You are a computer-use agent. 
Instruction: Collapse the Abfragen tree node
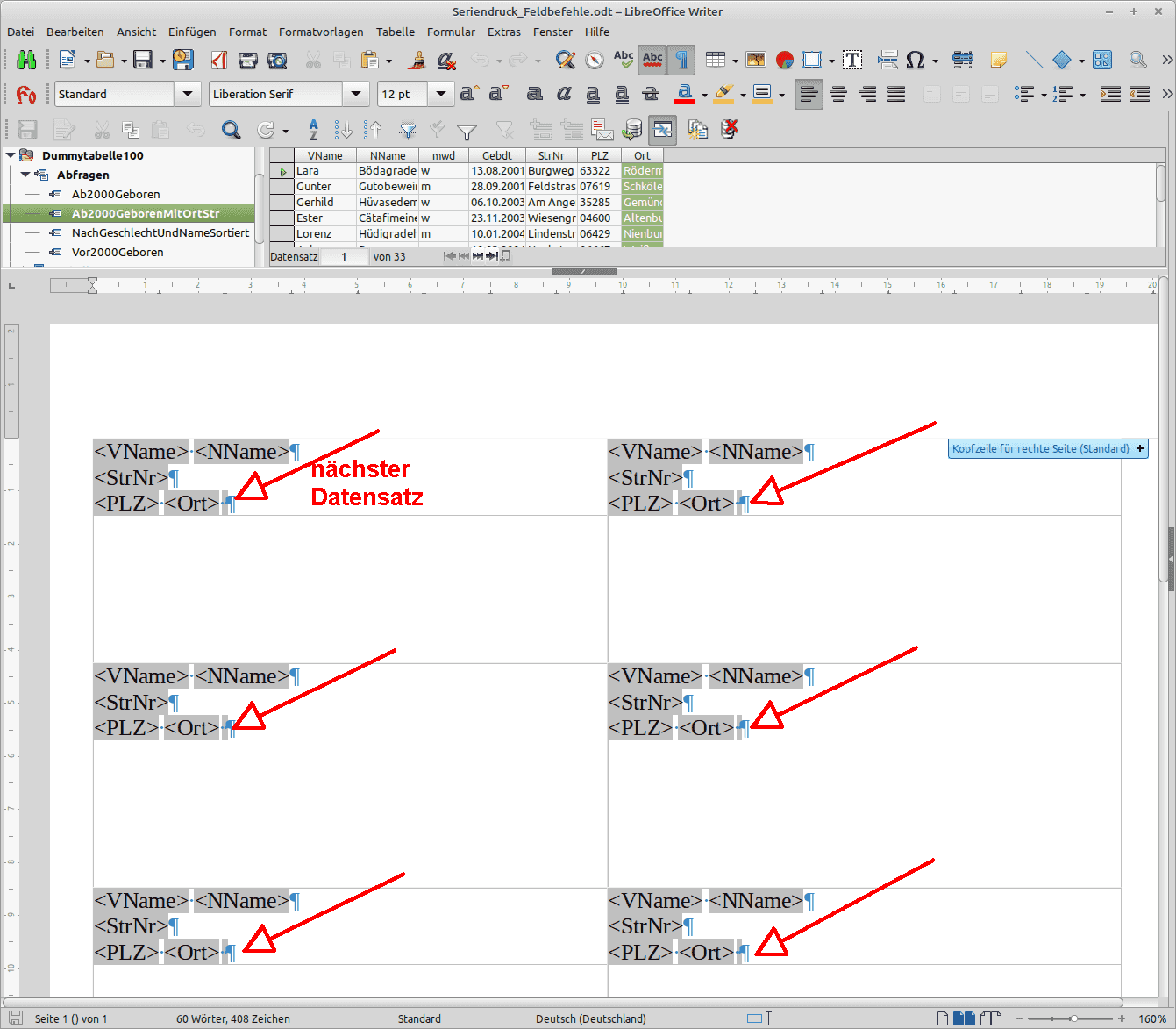coord(25,175)
